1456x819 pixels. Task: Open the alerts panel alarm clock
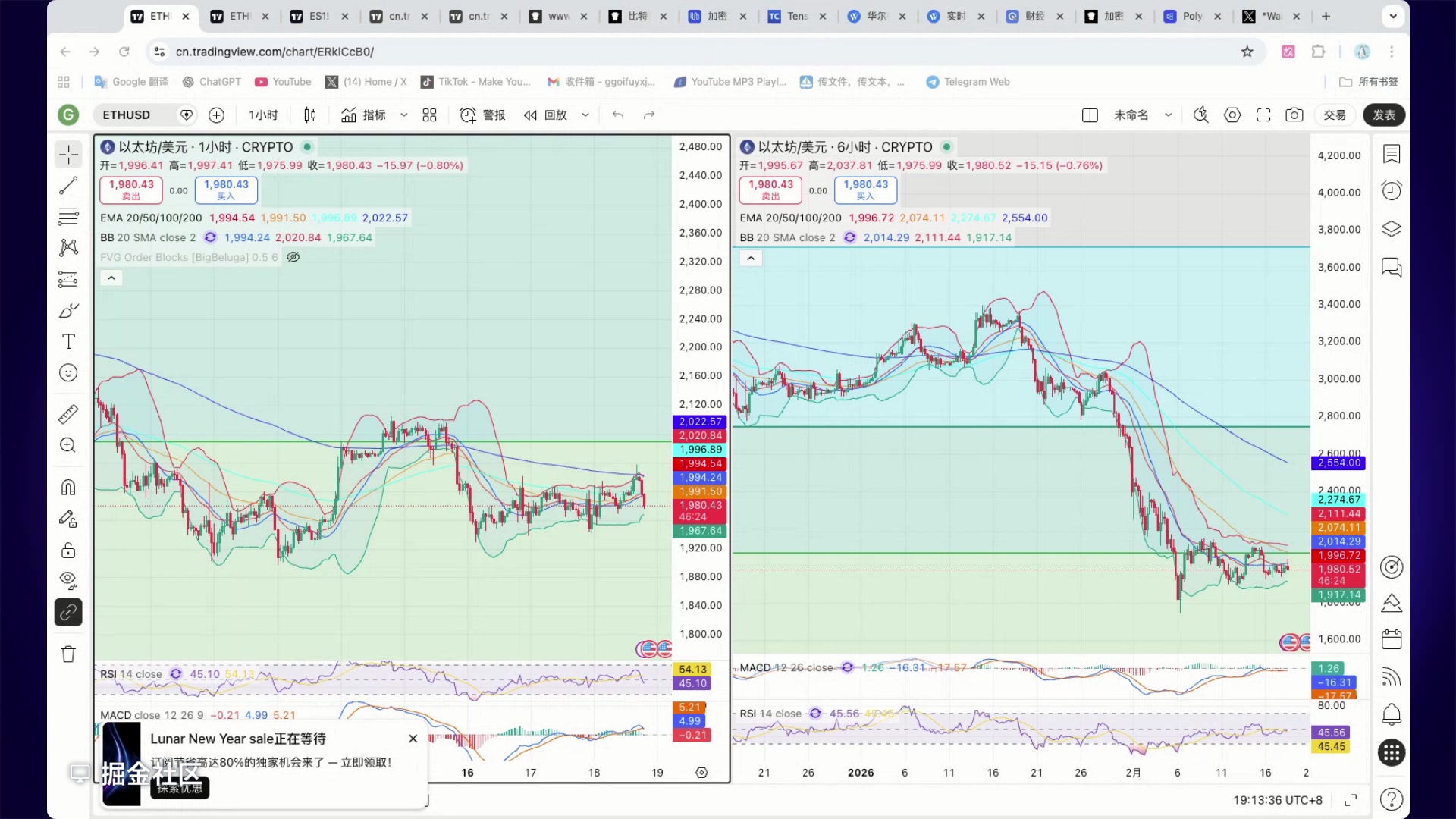click(1392, 191)
